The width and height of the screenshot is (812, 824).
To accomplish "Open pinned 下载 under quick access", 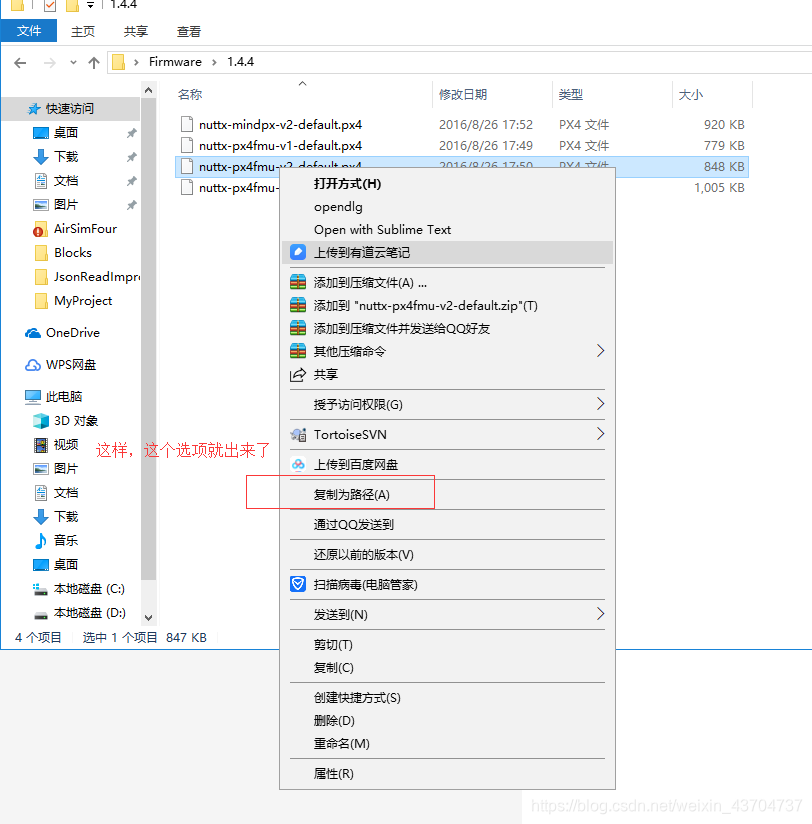I will coord(66,157).
